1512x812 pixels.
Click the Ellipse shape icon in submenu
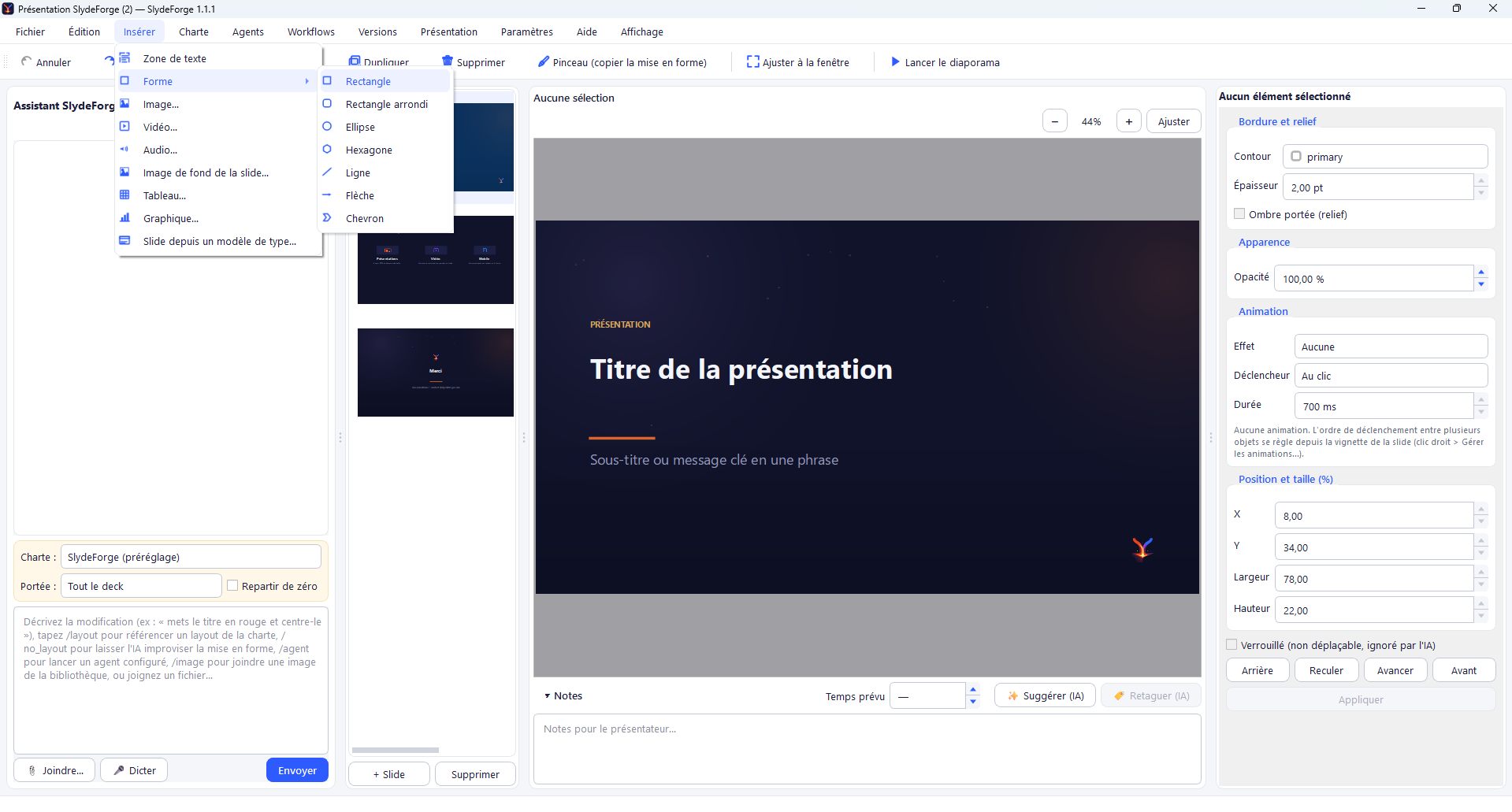pos(327,127)
